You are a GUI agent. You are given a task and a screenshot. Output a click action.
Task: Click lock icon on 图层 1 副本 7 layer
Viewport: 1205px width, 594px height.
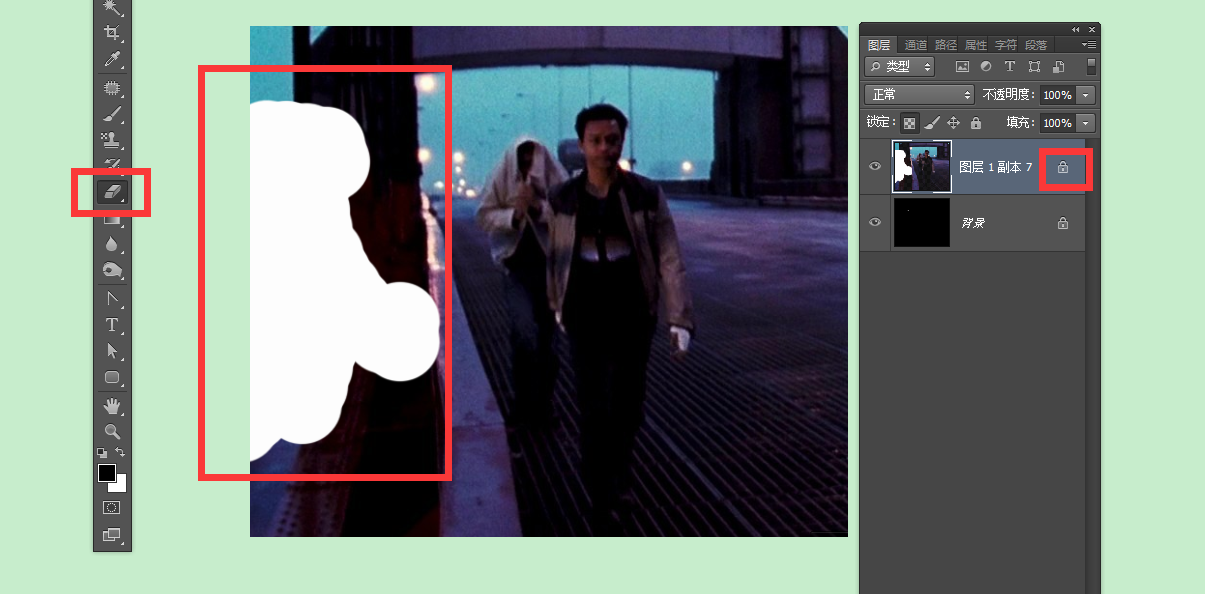point(1063,168)
